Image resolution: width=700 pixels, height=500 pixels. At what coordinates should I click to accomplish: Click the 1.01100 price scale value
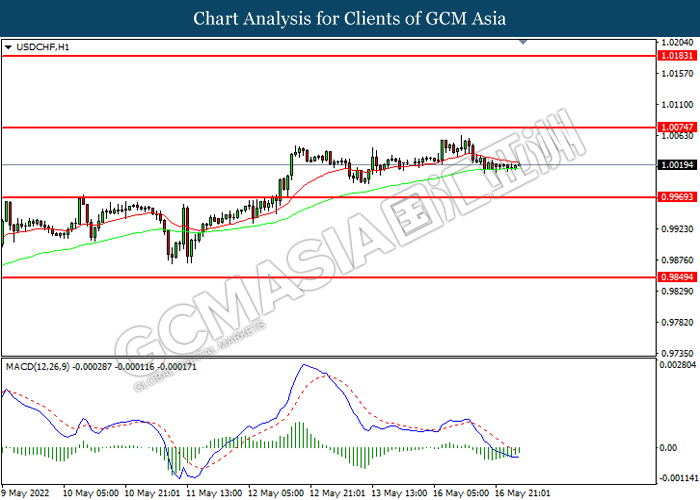click(677, 104)
